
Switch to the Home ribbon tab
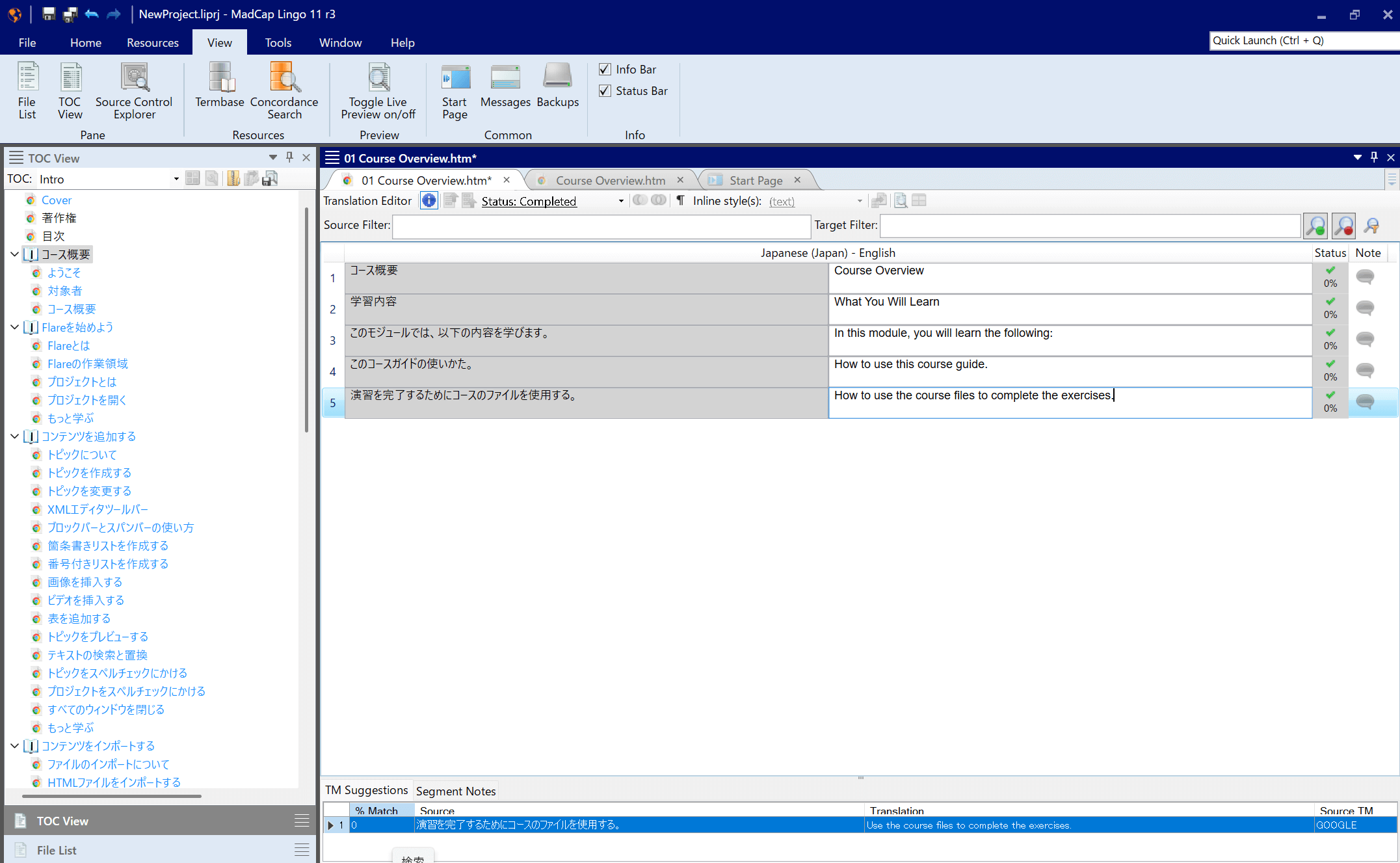(86, 42)
